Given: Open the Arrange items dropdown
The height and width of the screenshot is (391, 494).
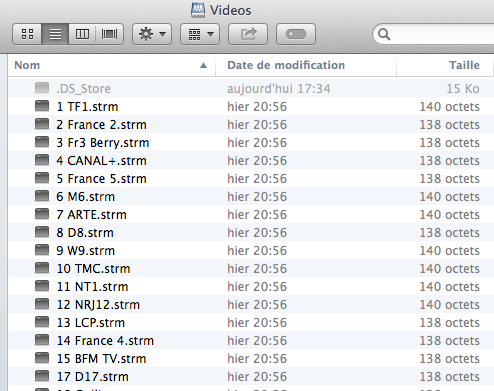Looking at the screenshot, I should [x=200, y=34].
